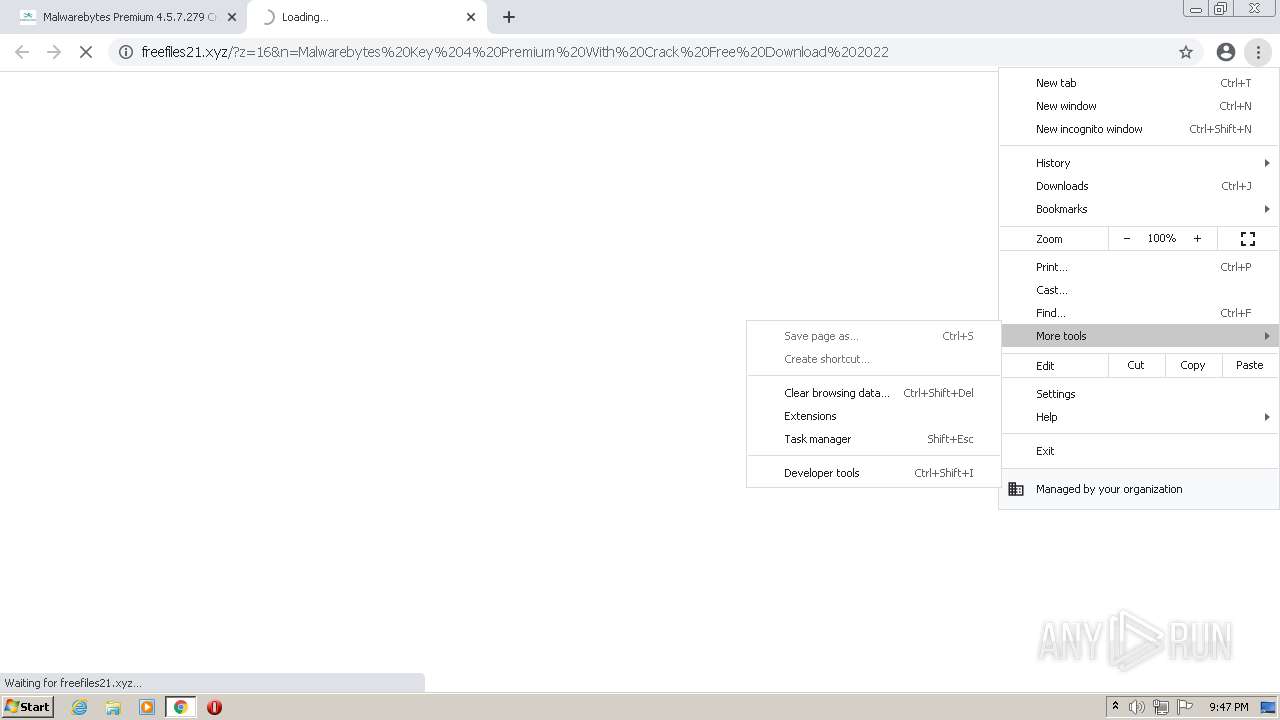Expand the Bookmarks submenu

tap(1139, 209)
